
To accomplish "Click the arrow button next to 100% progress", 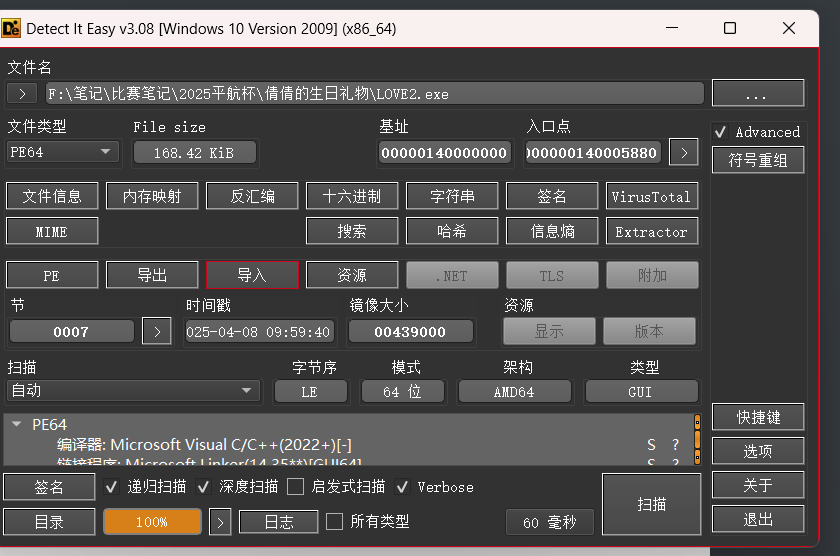I will click(x=220, y=521).
